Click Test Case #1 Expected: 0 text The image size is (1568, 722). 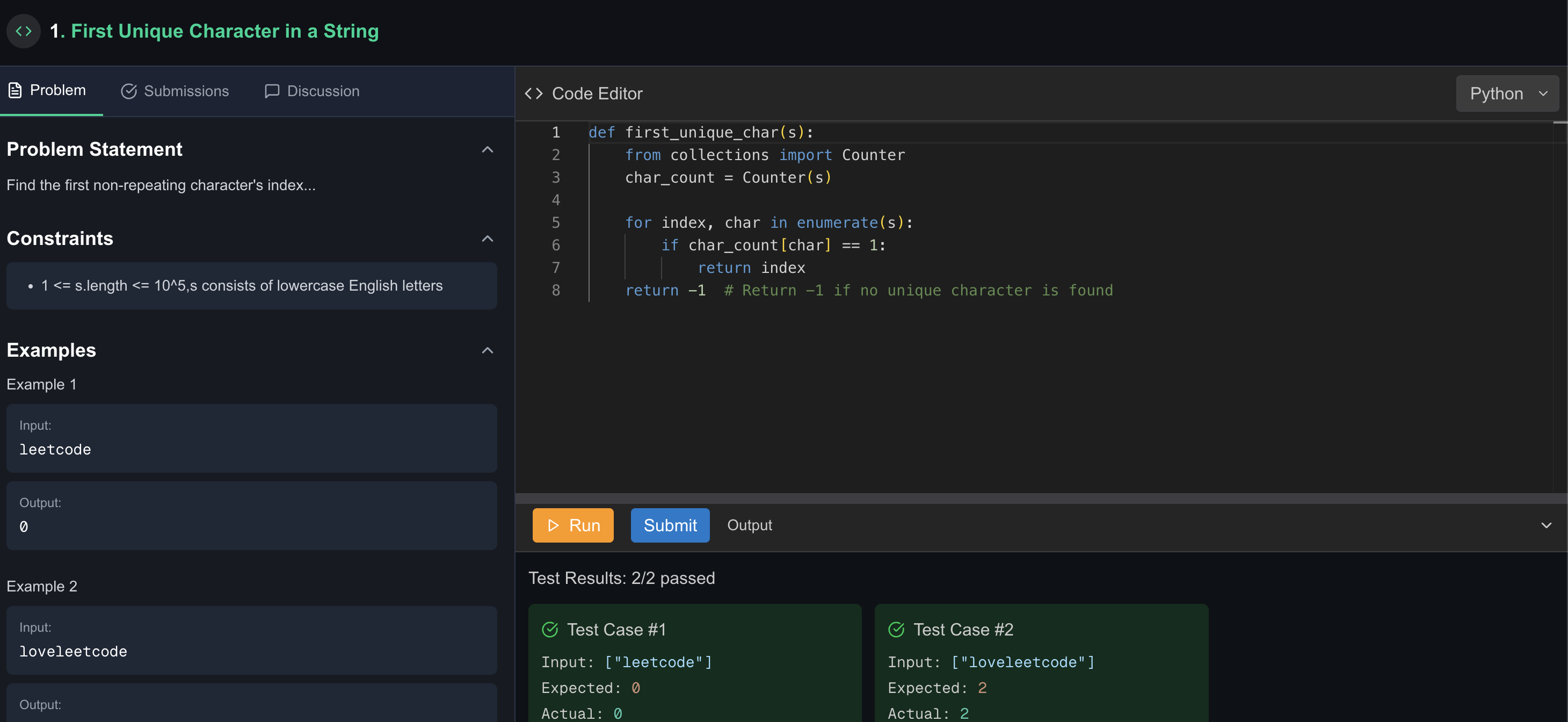tap(591, 688)
